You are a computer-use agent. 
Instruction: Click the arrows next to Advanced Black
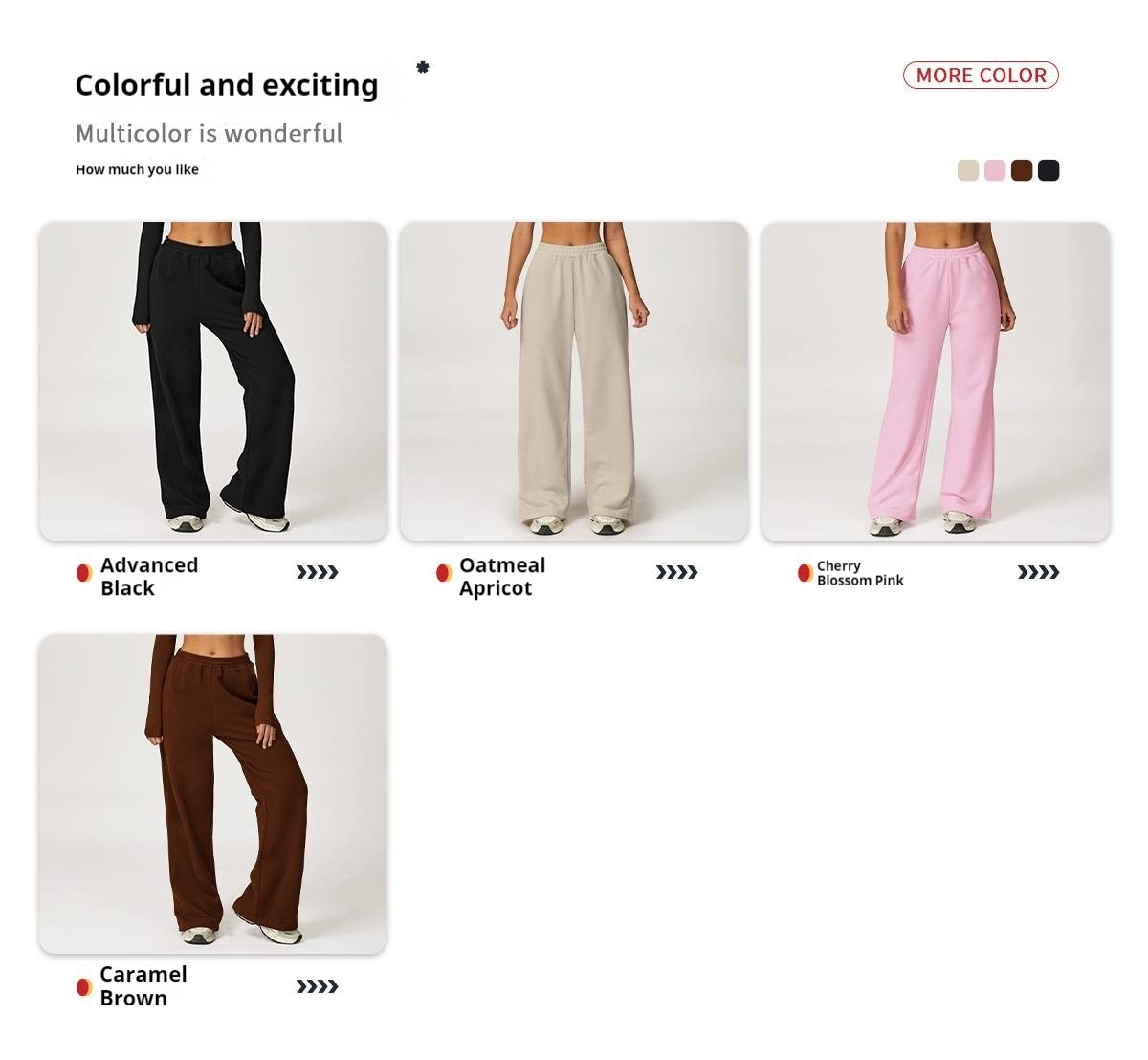tap(318, 573)
